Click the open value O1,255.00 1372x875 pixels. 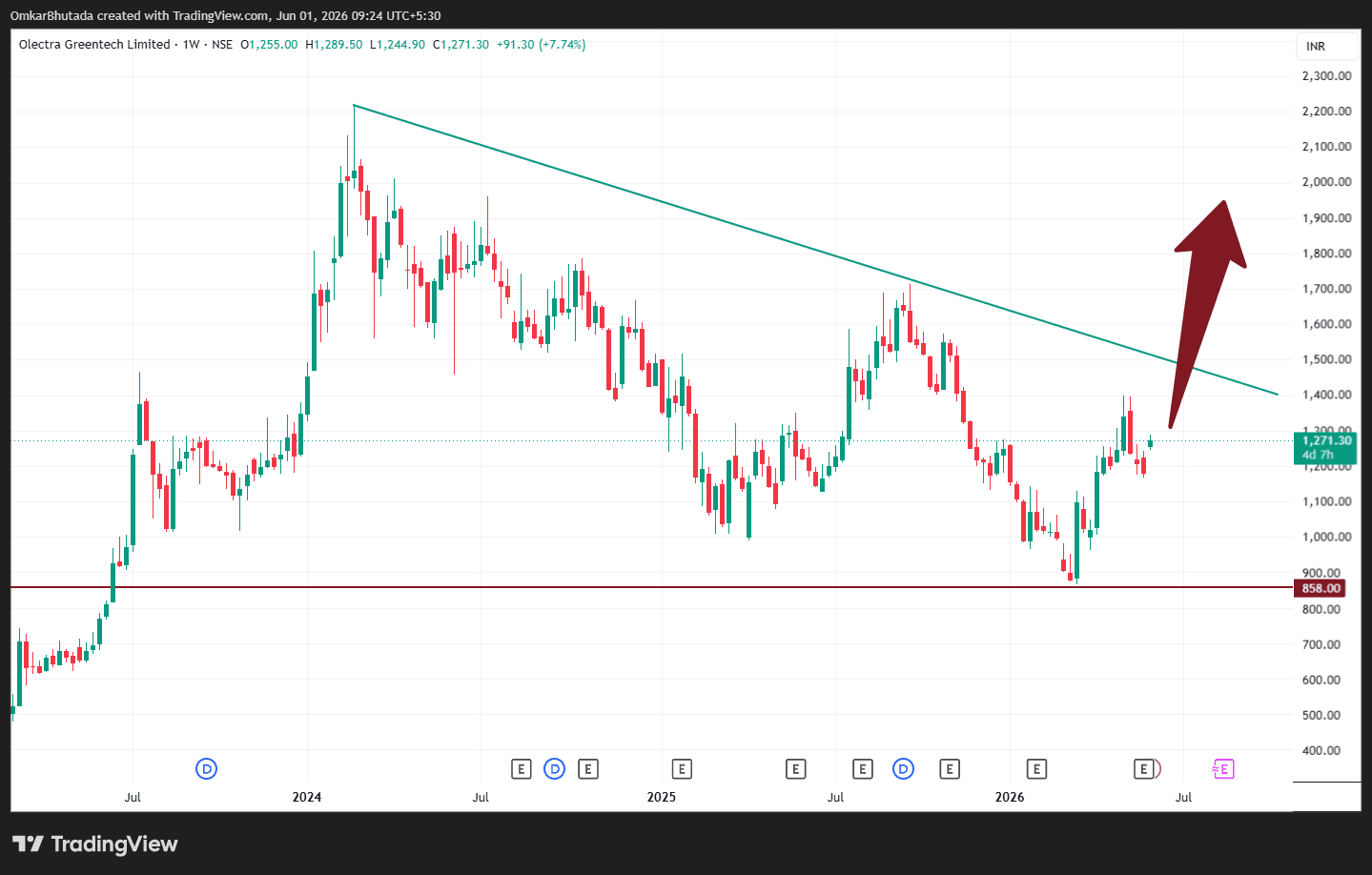[269, 45]
